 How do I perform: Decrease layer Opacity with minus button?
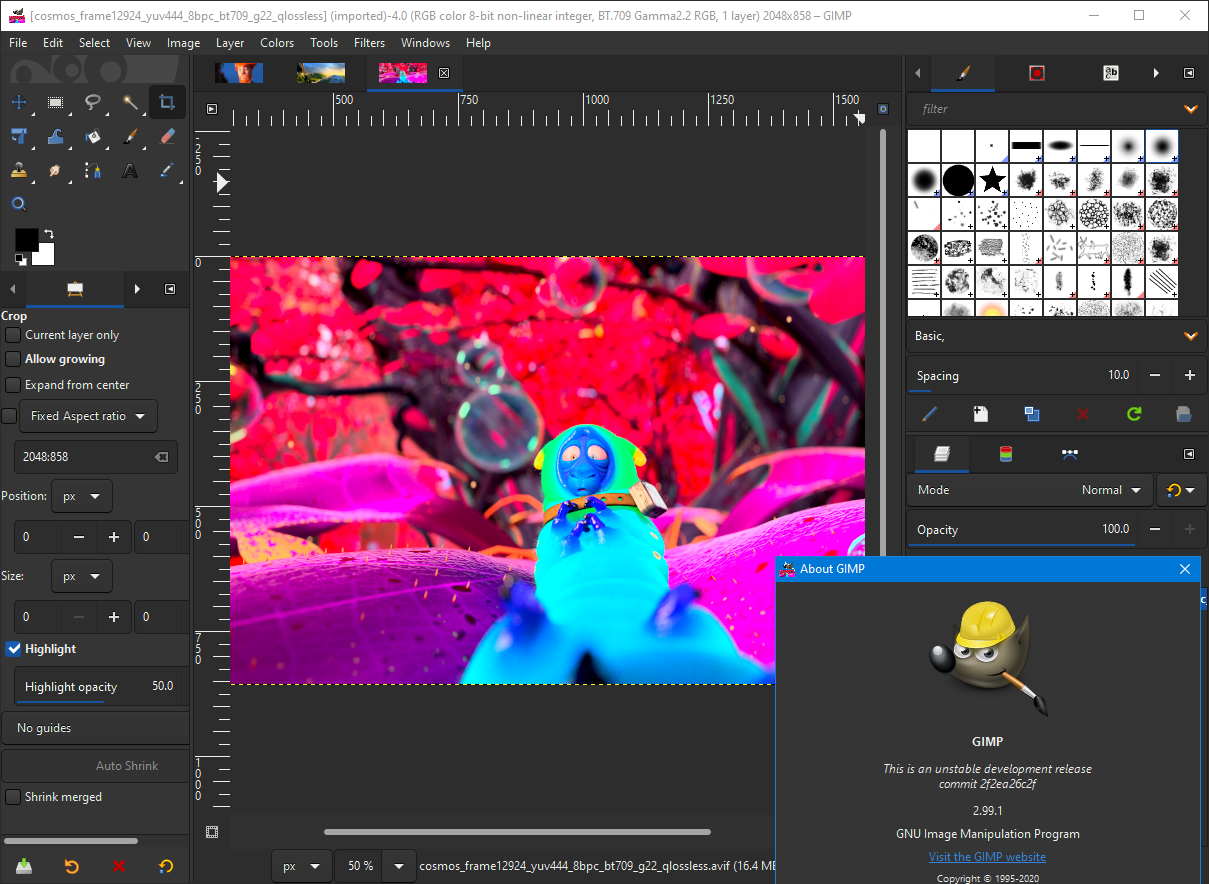point(1155,530)
